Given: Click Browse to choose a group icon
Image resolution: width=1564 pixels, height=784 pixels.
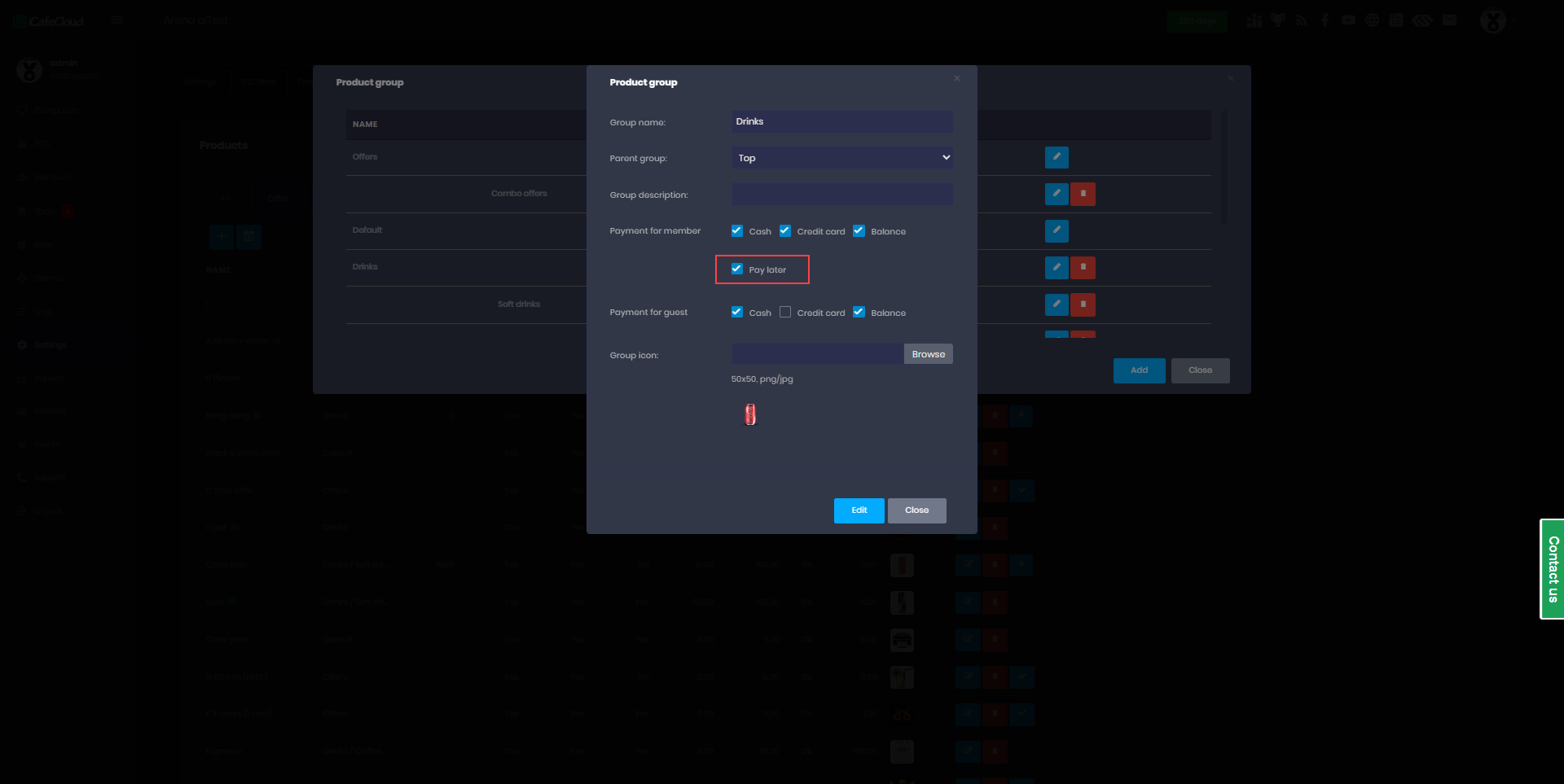Looking at the screenshot, I should [x=928, y=354].
